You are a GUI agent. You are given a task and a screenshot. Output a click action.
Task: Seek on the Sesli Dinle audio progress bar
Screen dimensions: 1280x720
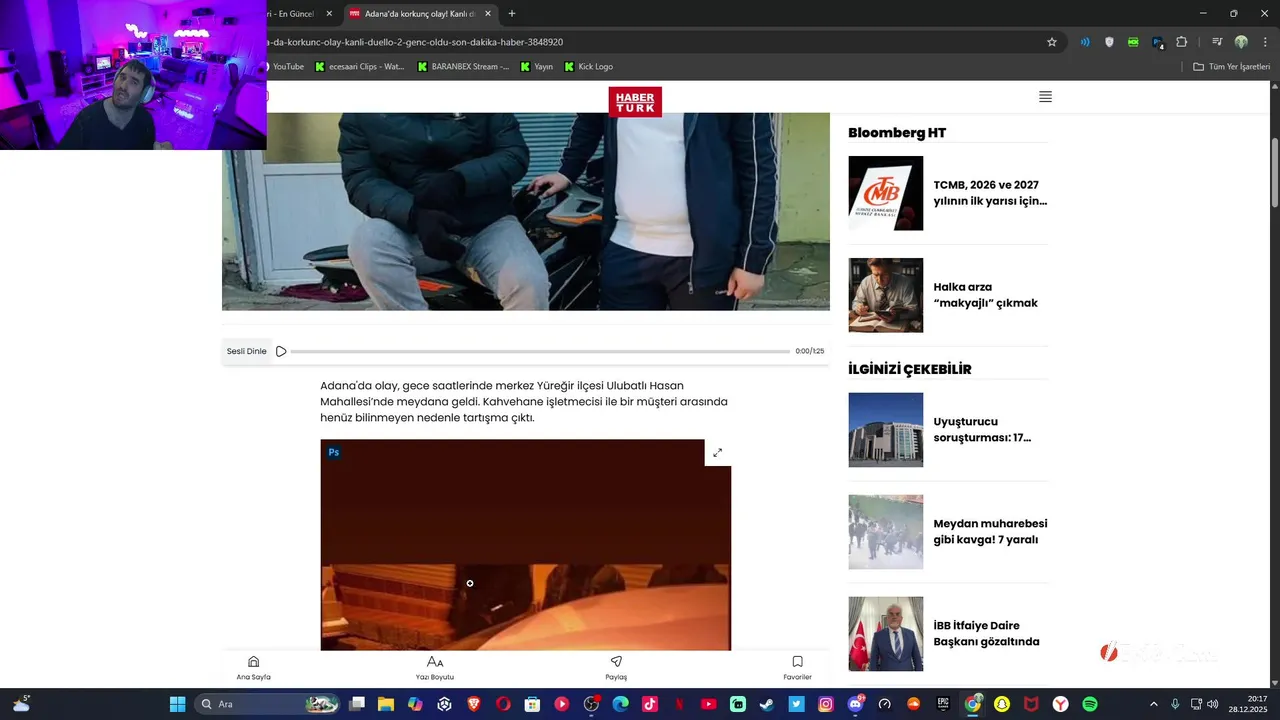(x=540, y=351)
